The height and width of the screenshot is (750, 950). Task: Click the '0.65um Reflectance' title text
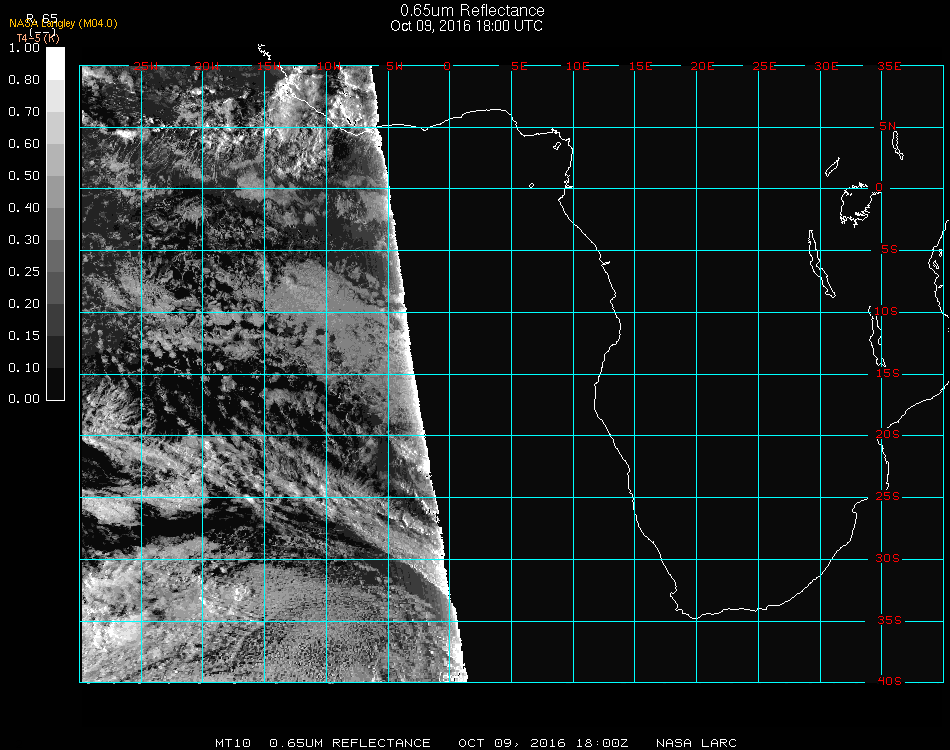472,10
